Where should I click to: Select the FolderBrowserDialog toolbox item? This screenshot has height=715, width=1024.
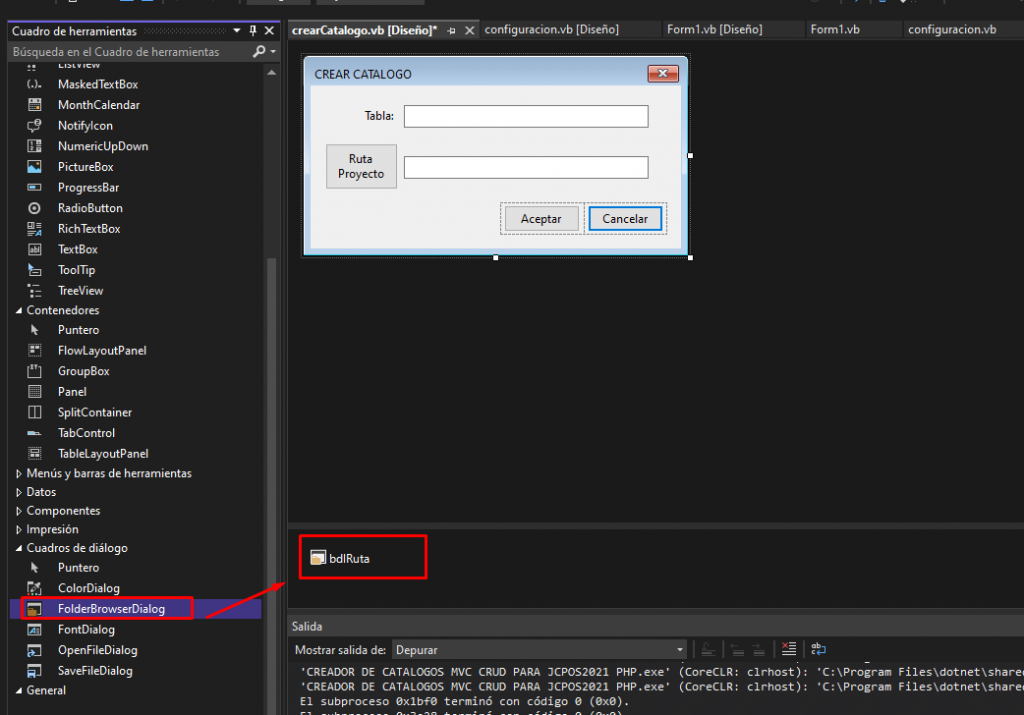click(110, 608)
